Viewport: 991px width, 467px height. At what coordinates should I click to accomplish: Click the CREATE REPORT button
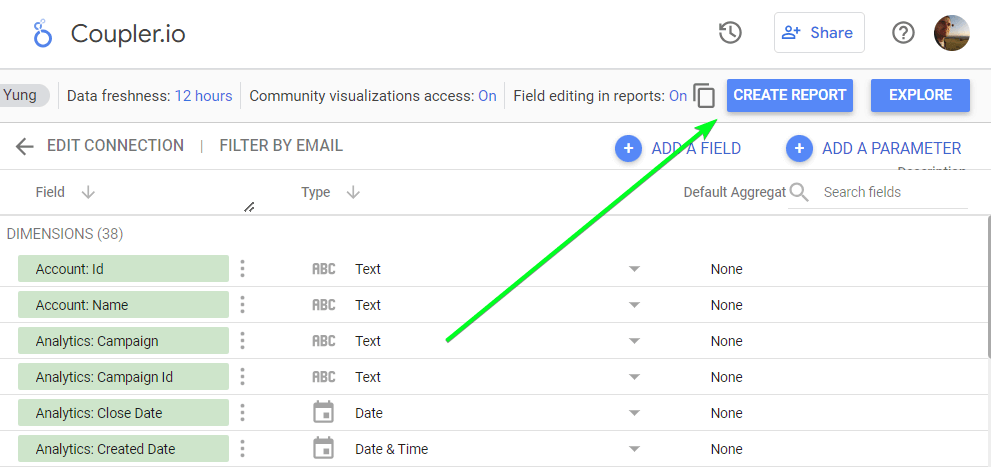[789, 95]
